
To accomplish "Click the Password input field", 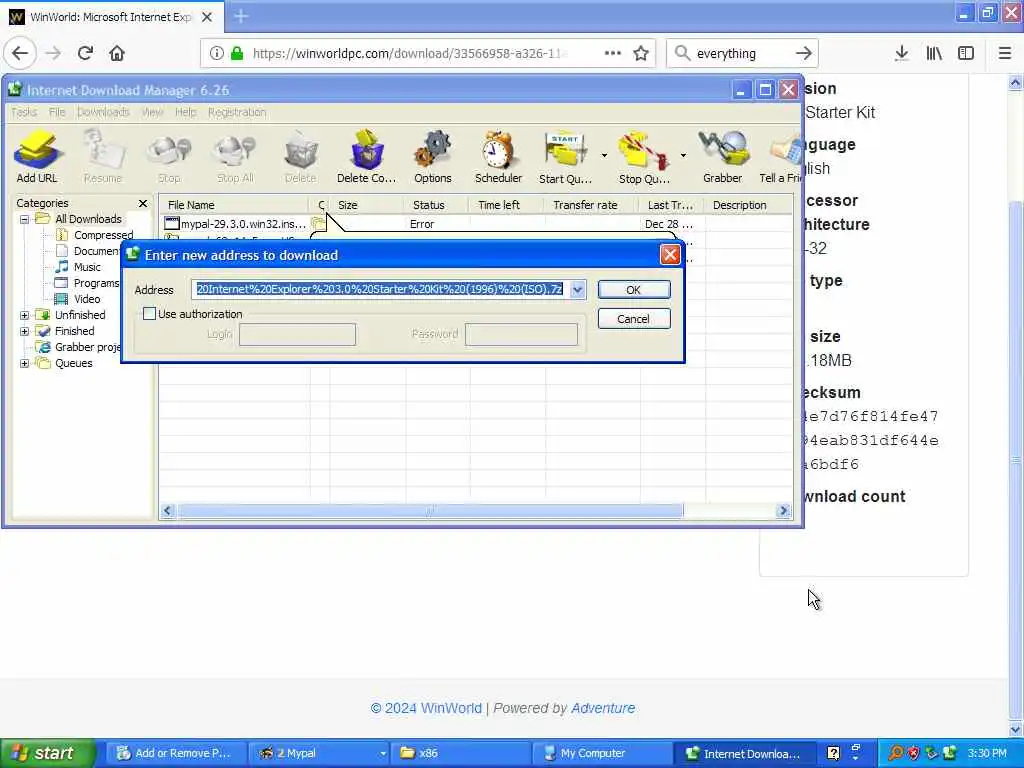I will click(x=521, y=334).
